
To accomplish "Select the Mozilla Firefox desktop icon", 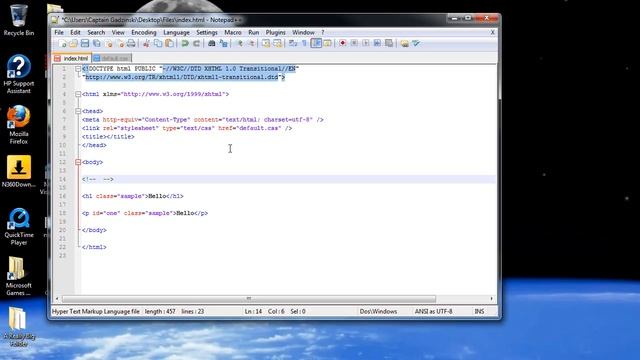I will [x=19, y=124].
